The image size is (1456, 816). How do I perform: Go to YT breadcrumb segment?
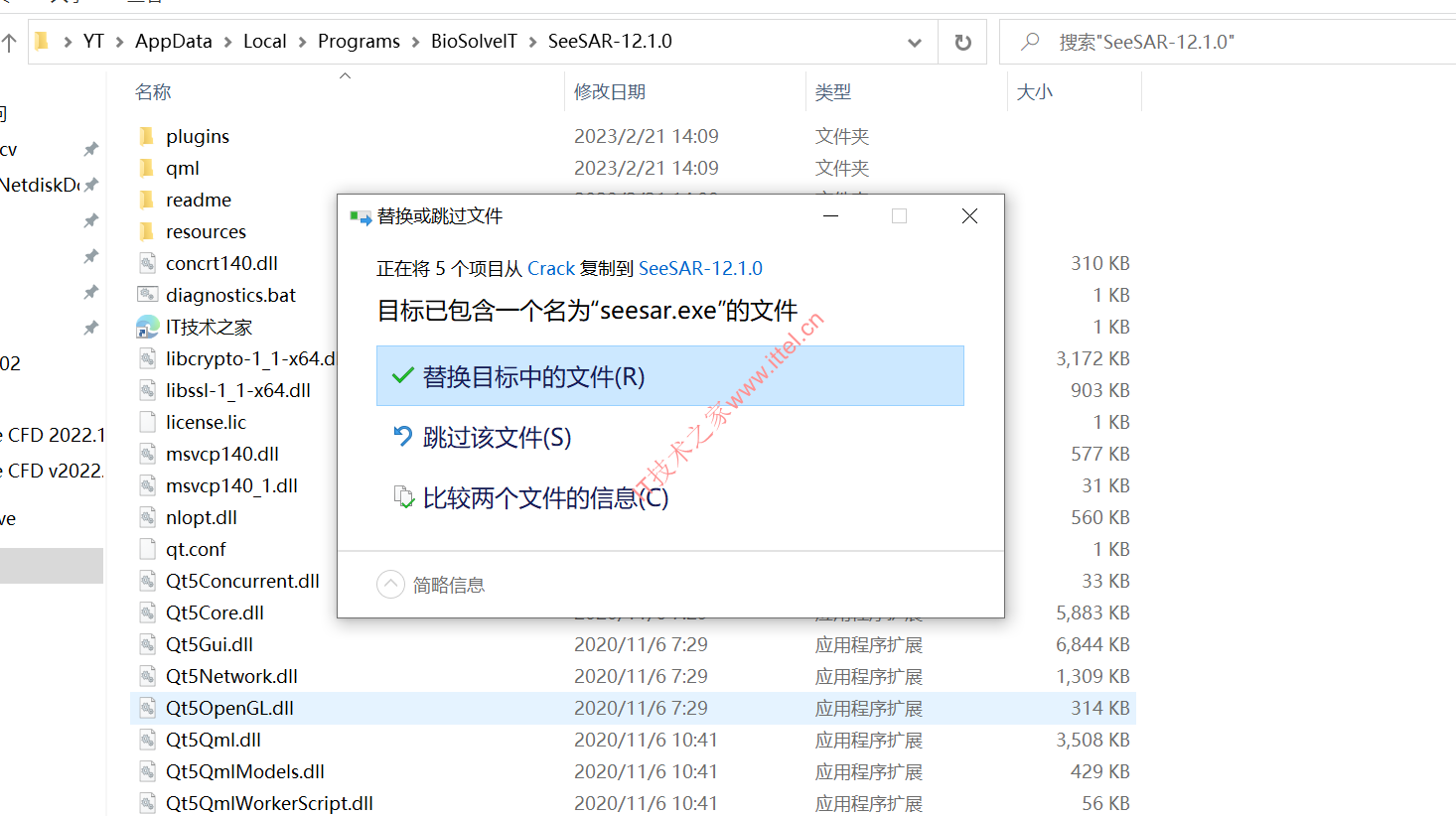[93, 41]
